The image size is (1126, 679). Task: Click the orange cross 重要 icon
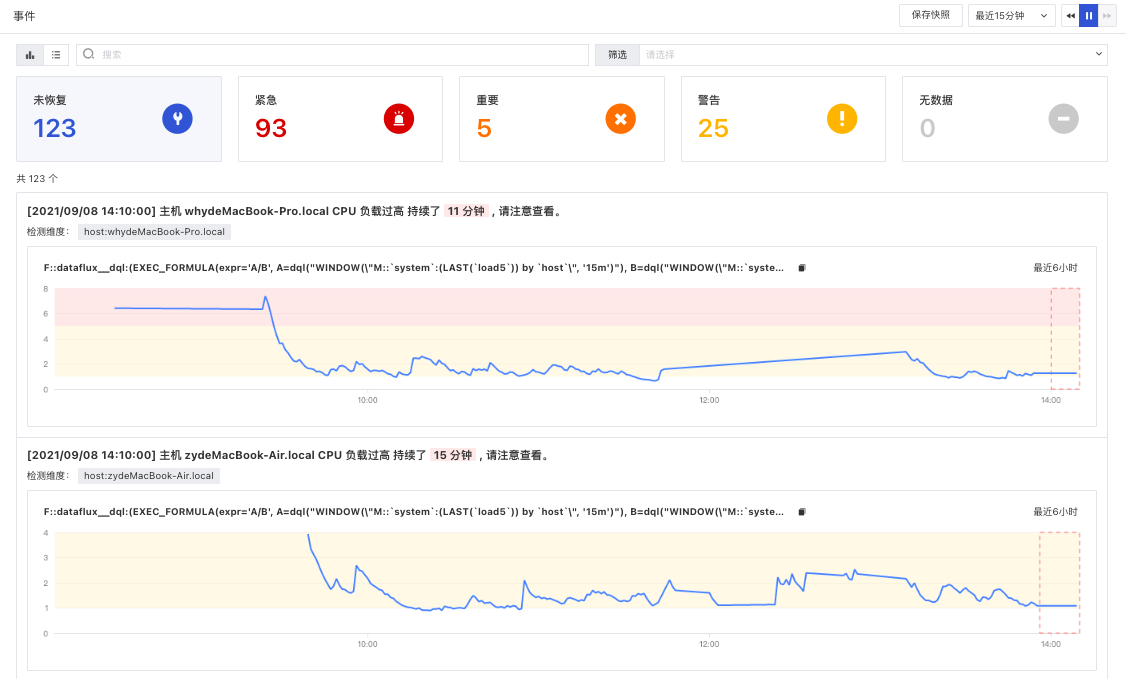point(620,118)
